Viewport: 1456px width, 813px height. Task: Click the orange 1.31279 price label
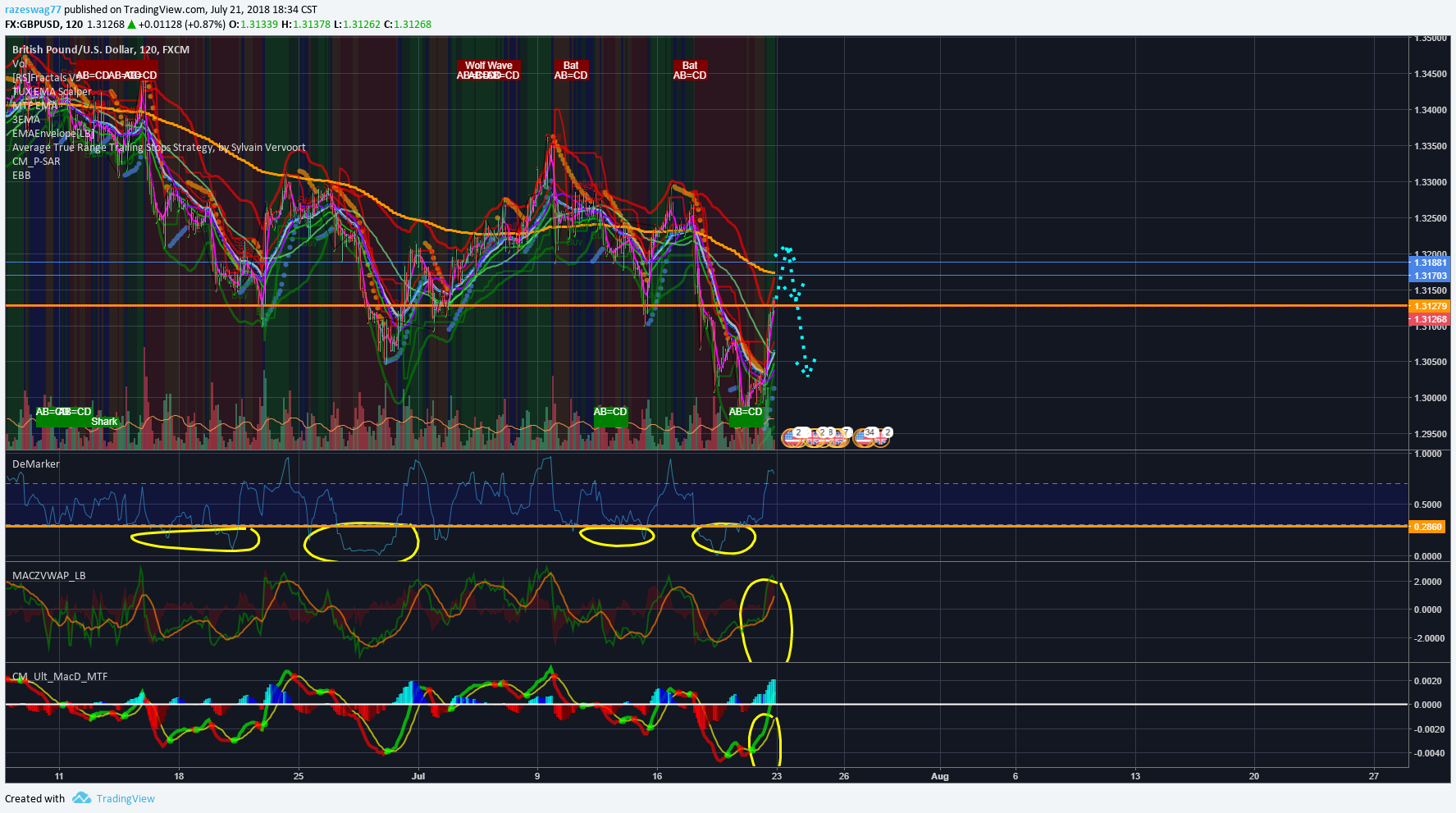tap(1429, 306)
